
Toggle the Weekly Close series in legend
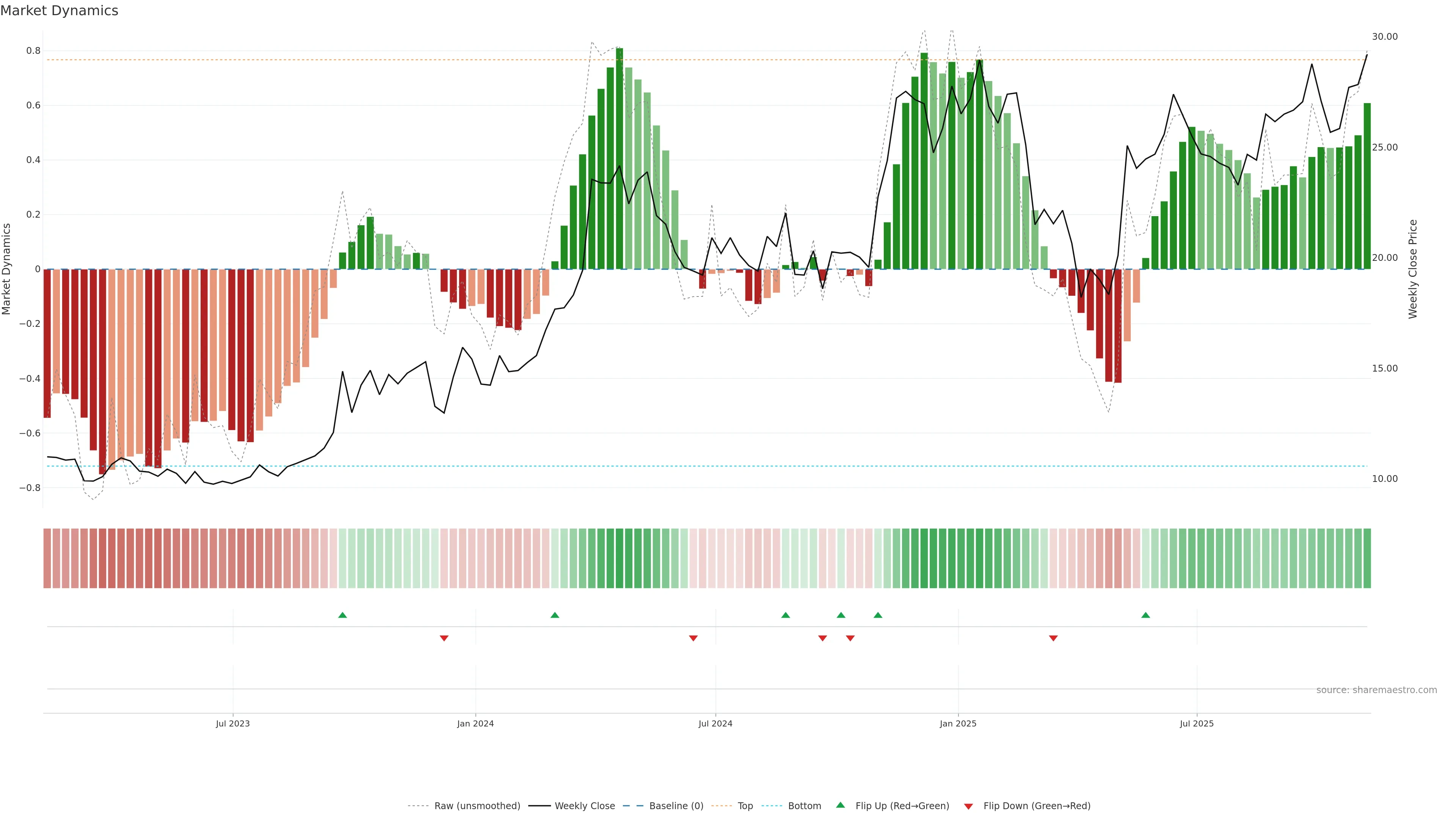584,806
